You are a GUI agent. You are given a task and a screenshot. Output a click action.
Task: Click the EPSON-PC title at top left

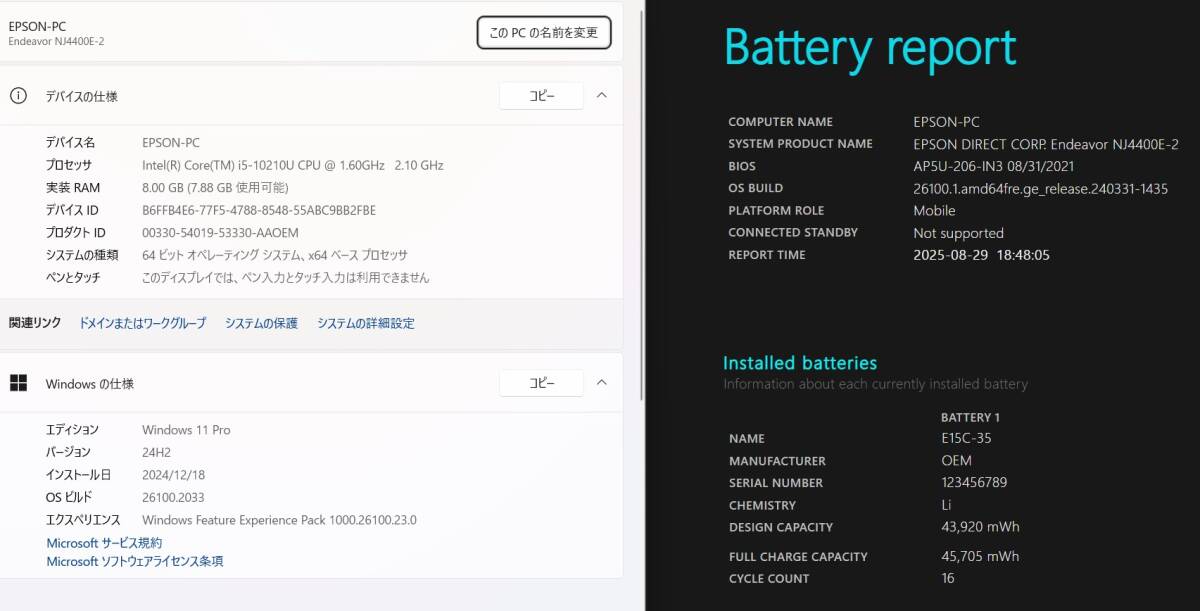pos(37,26)
